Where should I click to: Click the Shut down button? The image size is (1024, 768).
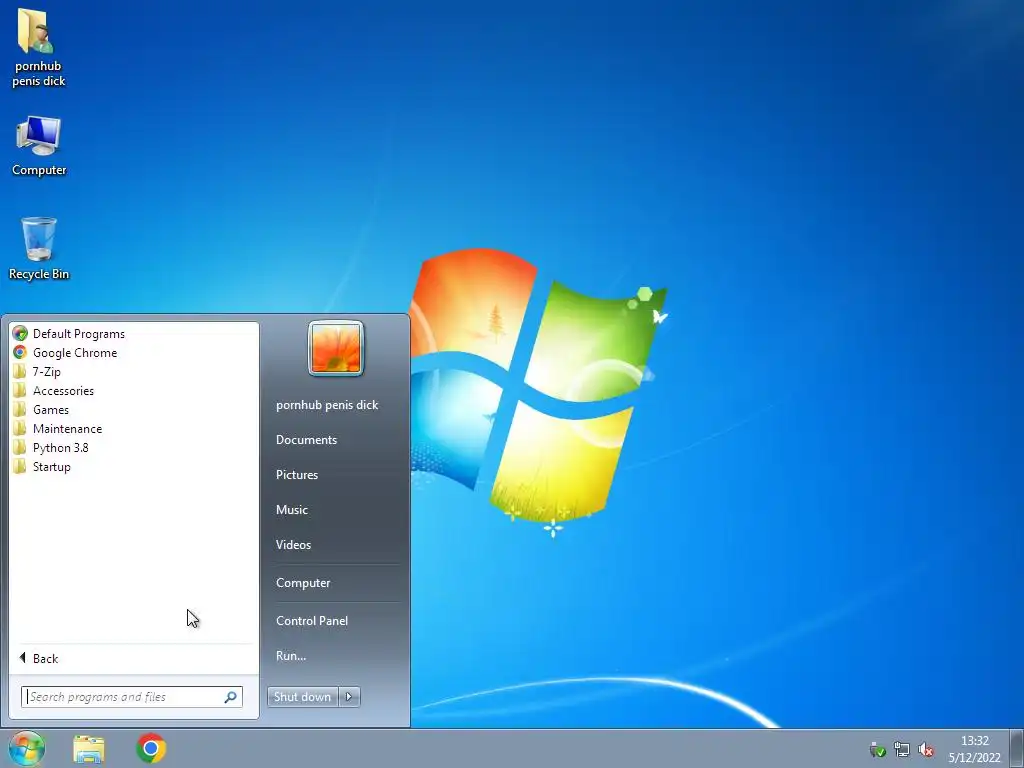pyautogui.click(x=302, y=697)
